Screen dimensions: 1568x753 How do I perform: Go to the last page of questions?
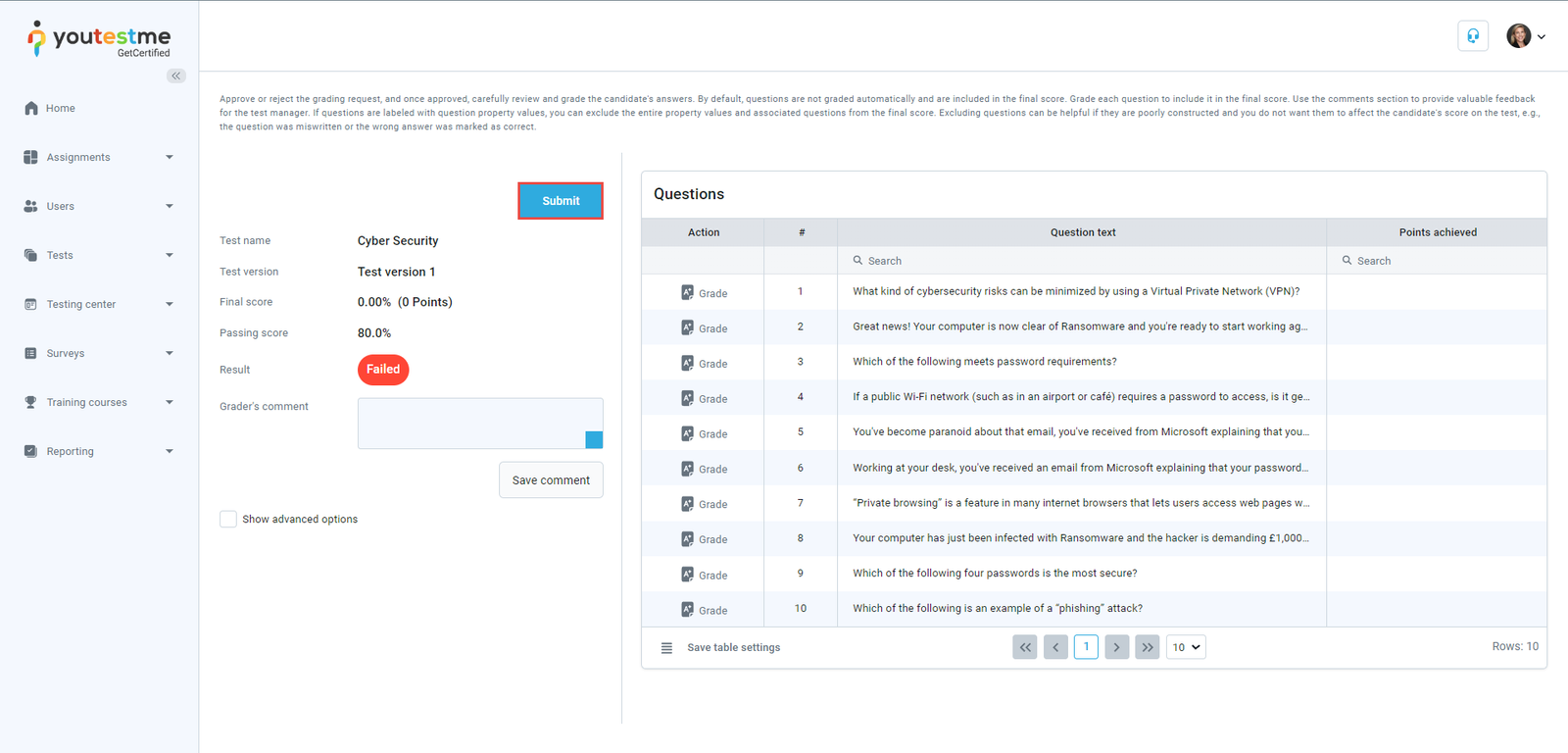pyautogui.click(x=1148, y=647)
